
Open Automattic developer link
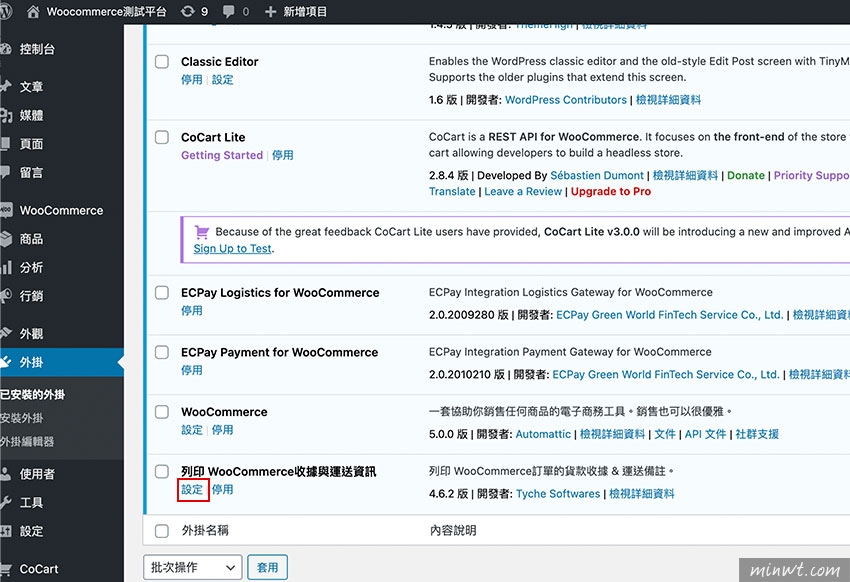pyautogui.click(x=543, y=434)
